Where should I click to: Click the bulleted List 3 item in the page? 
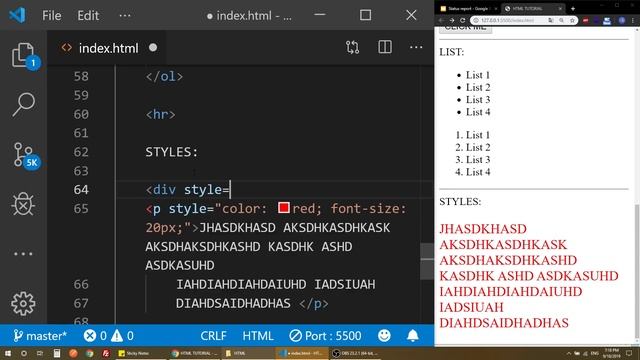[478, 100]
